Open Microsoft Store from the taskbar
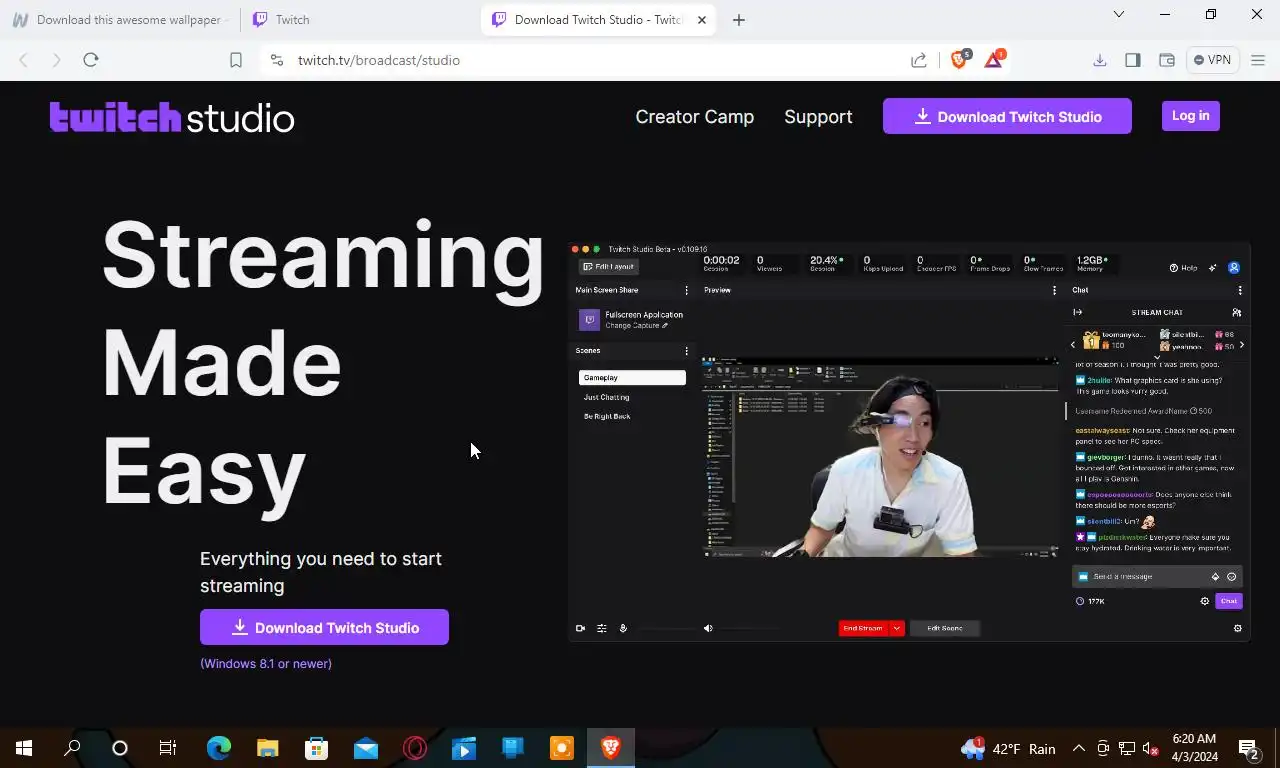The width and height of the screenshot is (1280, 768). tap(317, 748)
